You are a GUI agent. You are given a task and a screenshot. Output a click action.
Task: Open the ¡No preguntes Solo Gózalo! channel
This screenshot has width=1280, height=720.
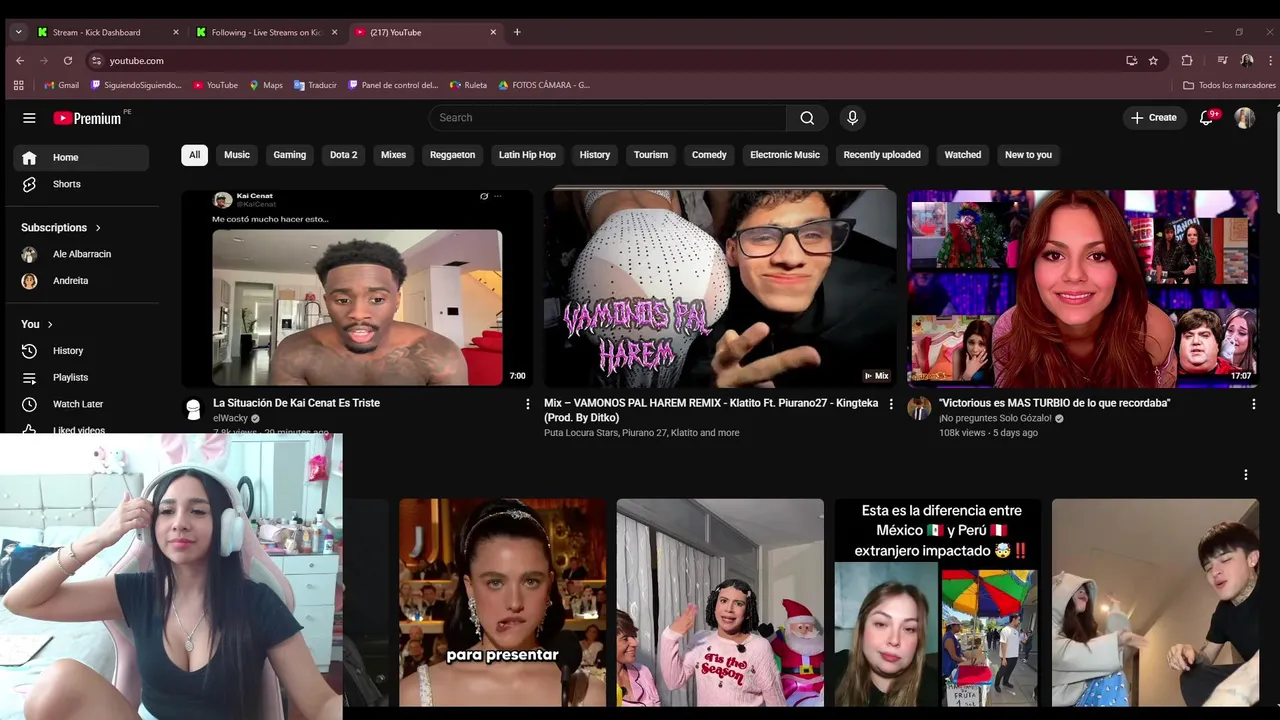[x=995, y=418]
